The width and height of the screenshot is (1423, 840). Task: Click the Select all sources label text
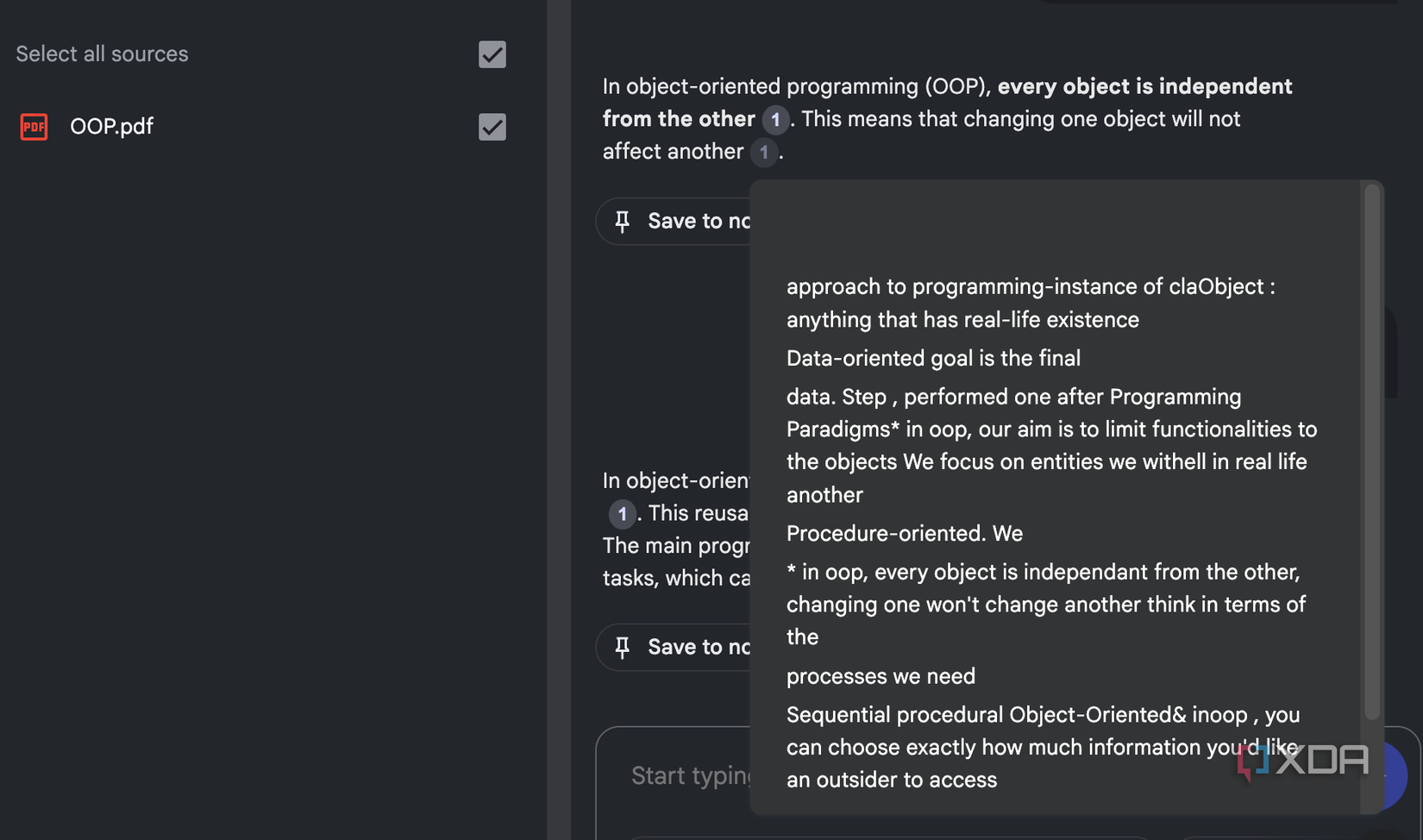point(102,53)
